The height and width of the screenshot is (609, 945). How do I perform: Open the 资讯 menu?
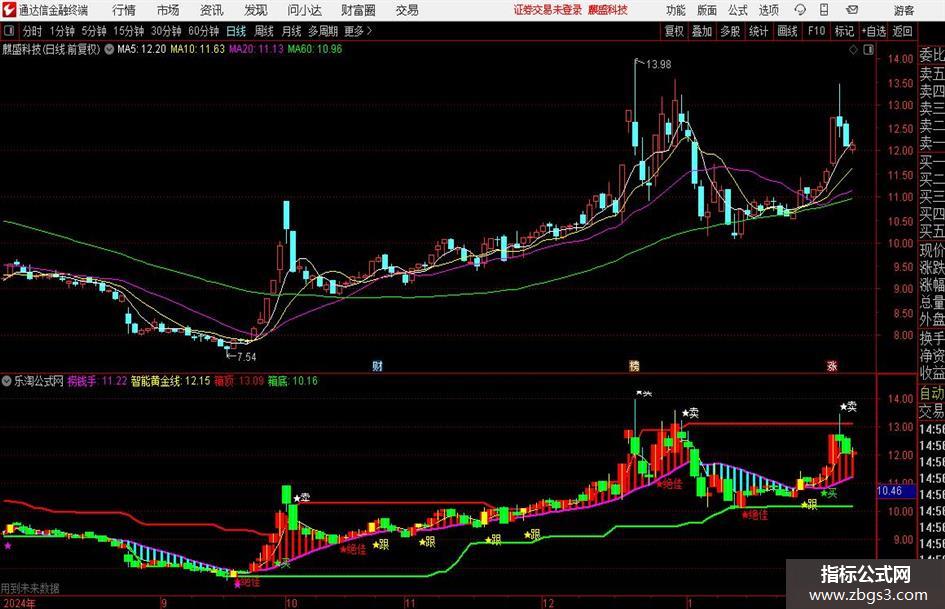pyautogui.click(x=212, y=10)
